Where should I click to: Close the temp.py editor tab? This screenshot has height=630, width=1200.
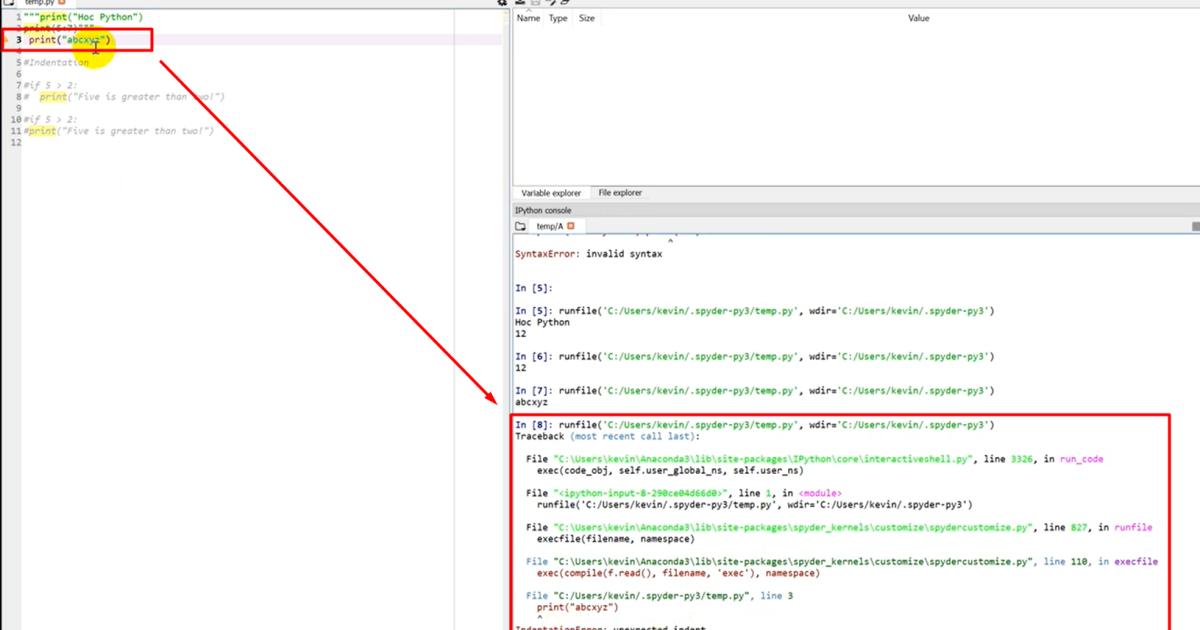click(x=62, y=3)
